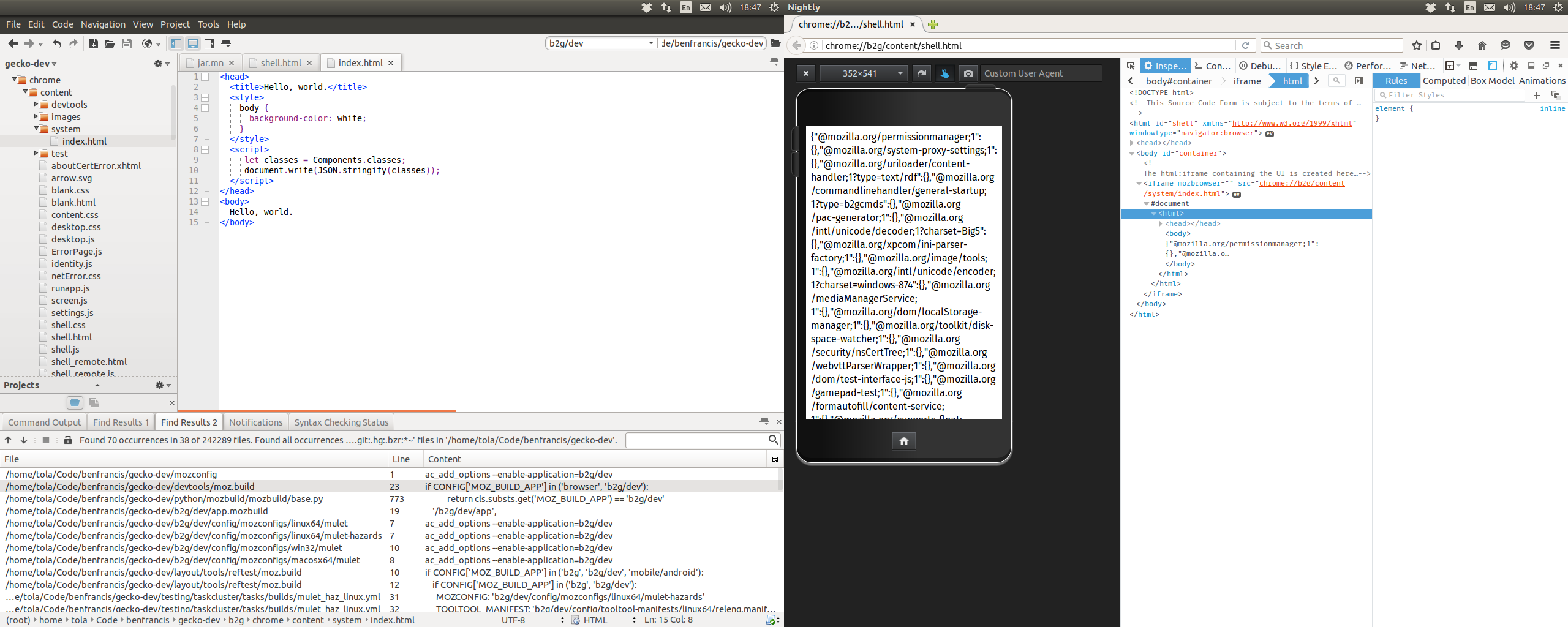Switch to the Find Results 1 tab
This screenshot has width=1568, height=627.
[x=121, y=422]
